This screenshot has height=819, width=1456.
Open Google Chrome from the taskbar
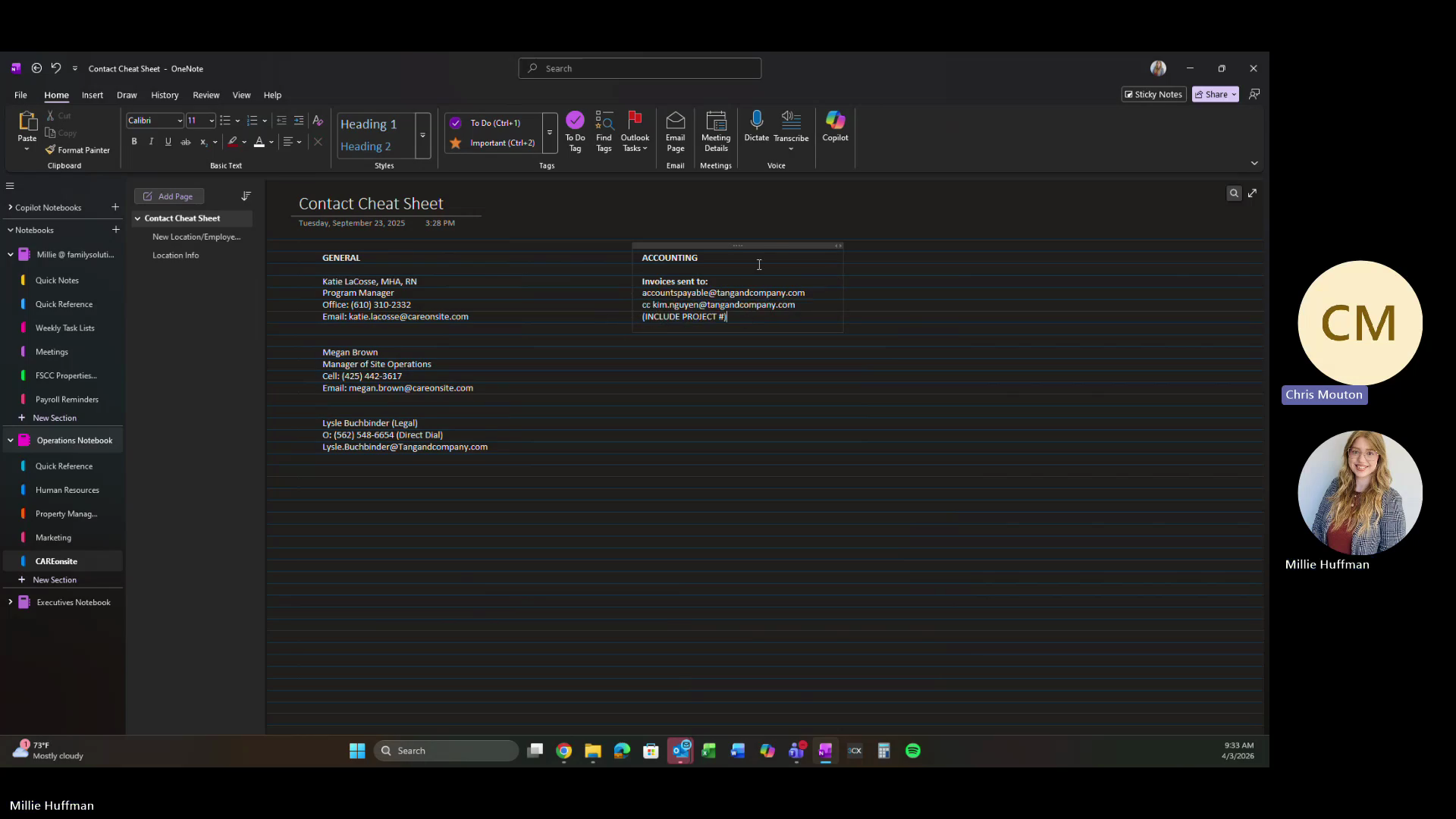pos(563,751)
